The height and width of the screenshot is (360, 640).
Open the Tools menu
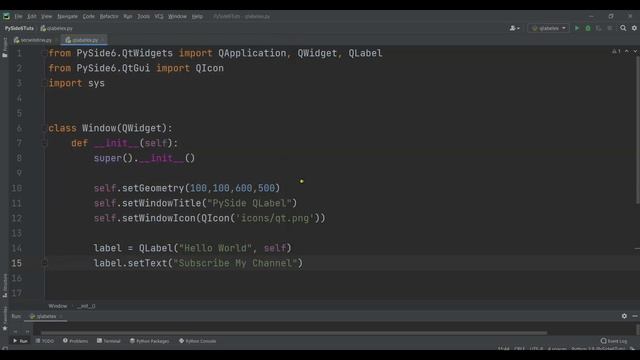(143, 16)
